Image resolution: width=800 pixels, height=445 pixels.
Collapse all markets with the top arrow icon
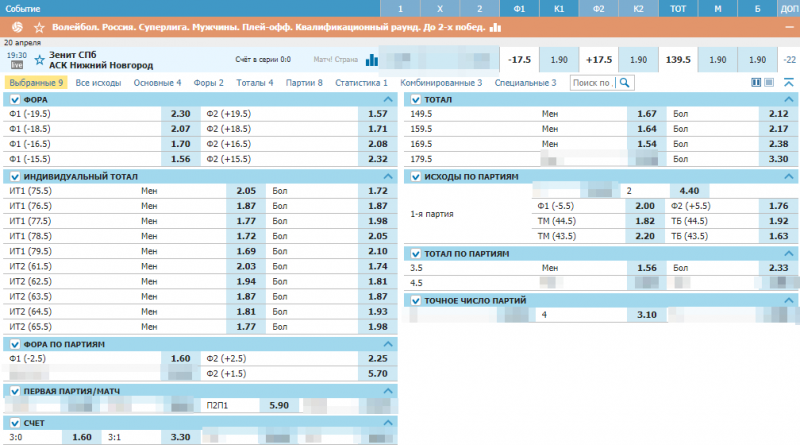pyautogui.click(x=788, y=83)
